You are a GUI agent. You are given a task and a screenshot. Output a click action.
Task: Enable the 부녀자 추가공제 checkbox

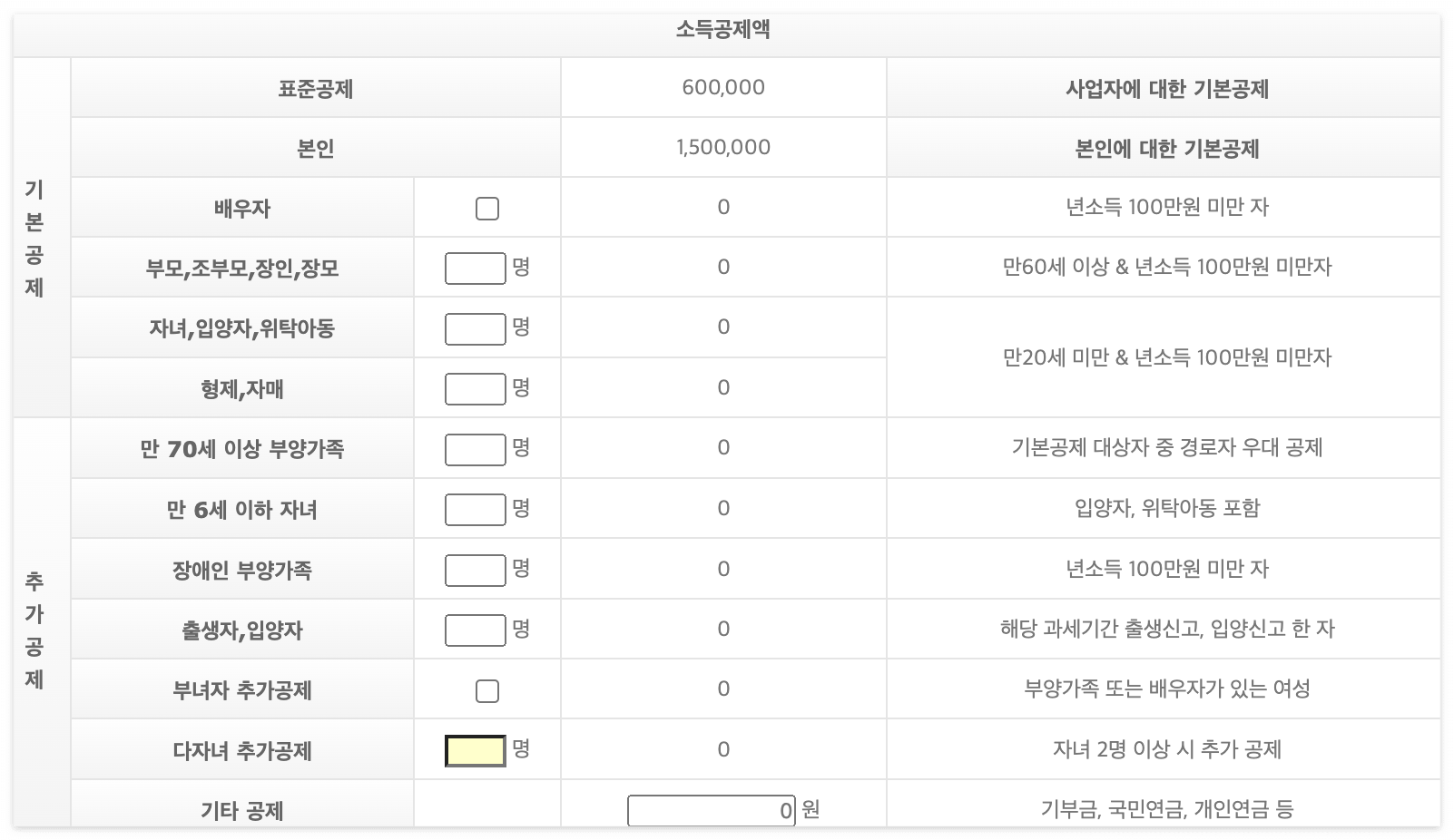(486, 689)
